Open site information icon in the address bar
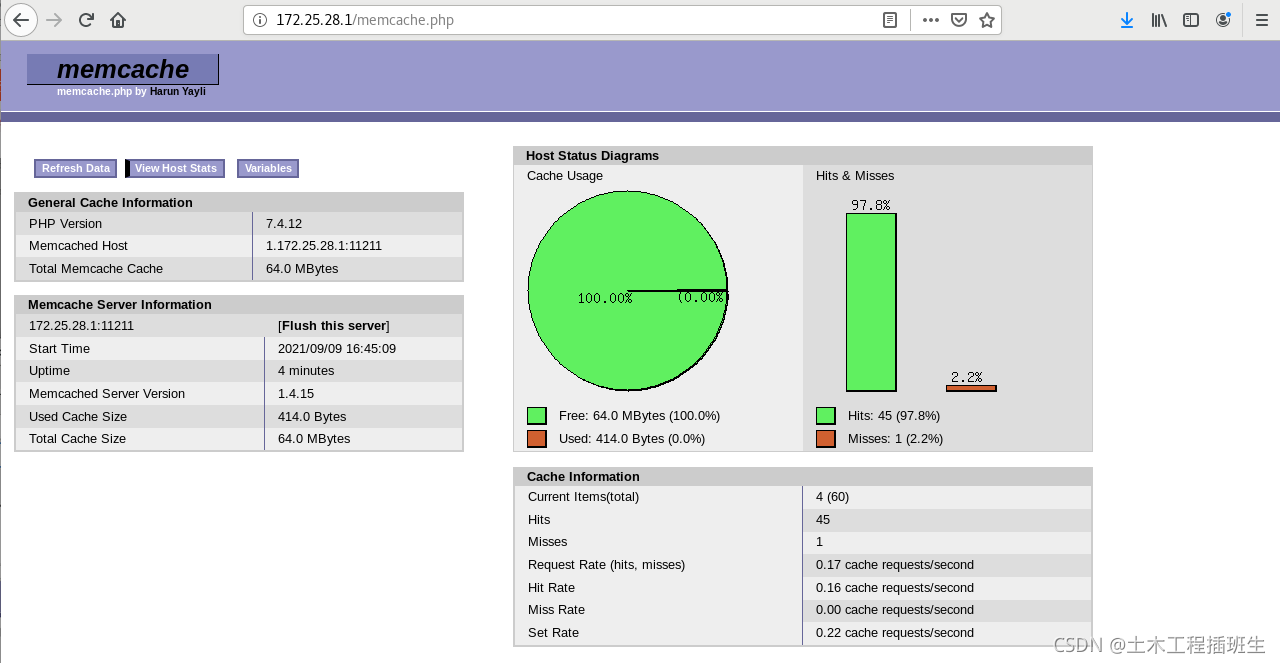 click(x=259, y=20)
